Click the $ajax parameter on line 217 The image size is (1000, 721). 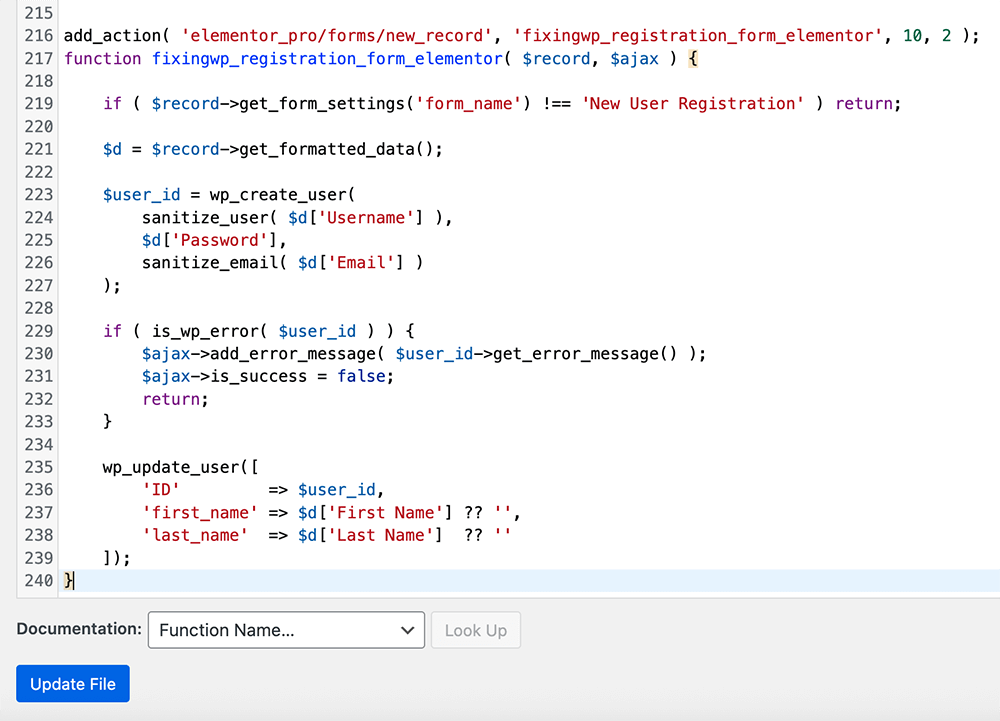pos(634,59)
